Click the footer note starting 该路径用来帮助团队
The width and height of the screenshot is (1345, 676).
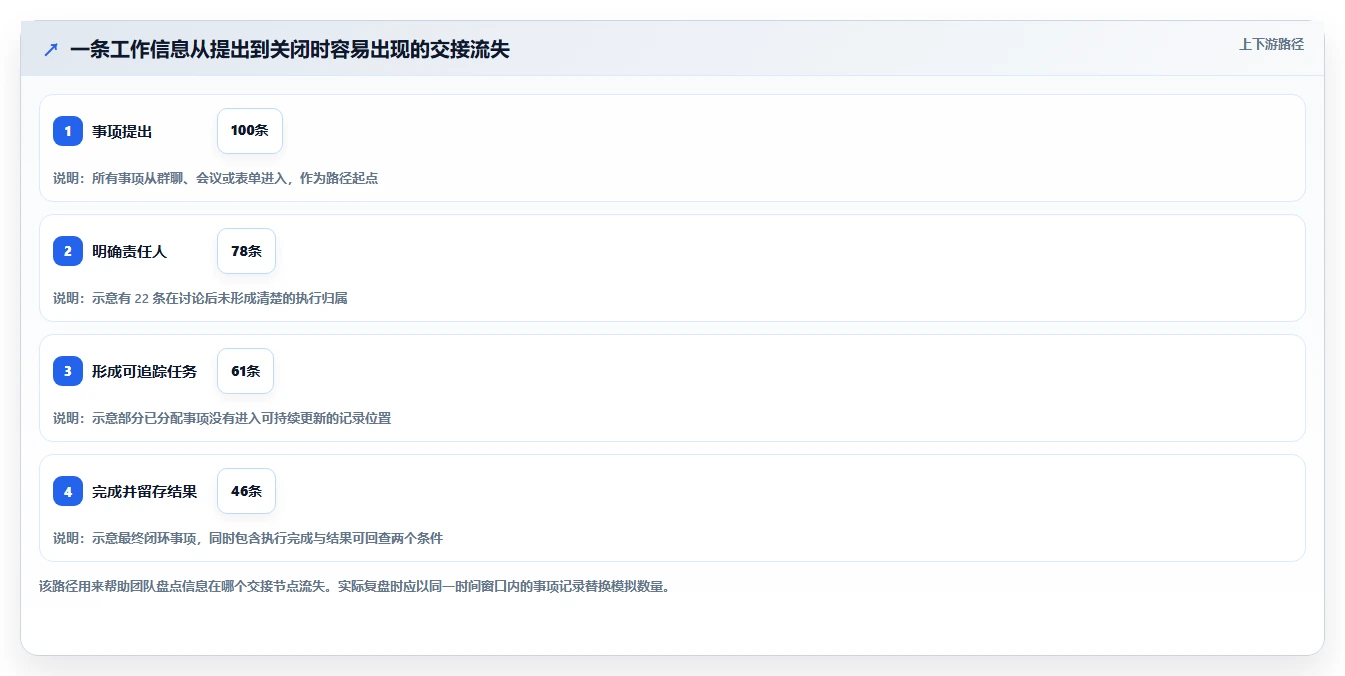point(354,586)
